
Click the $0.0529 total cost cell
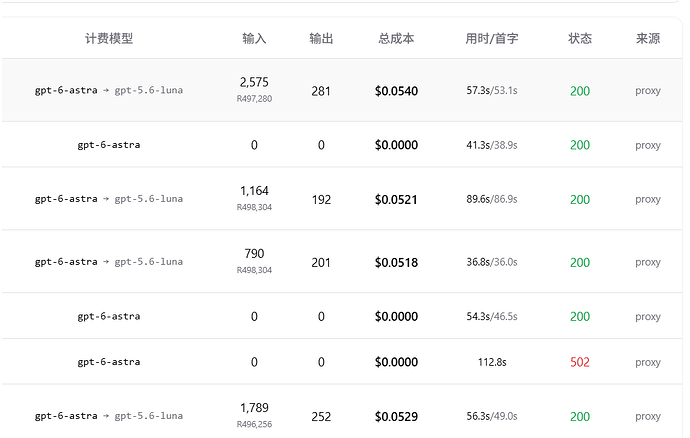tap(396, 416)
